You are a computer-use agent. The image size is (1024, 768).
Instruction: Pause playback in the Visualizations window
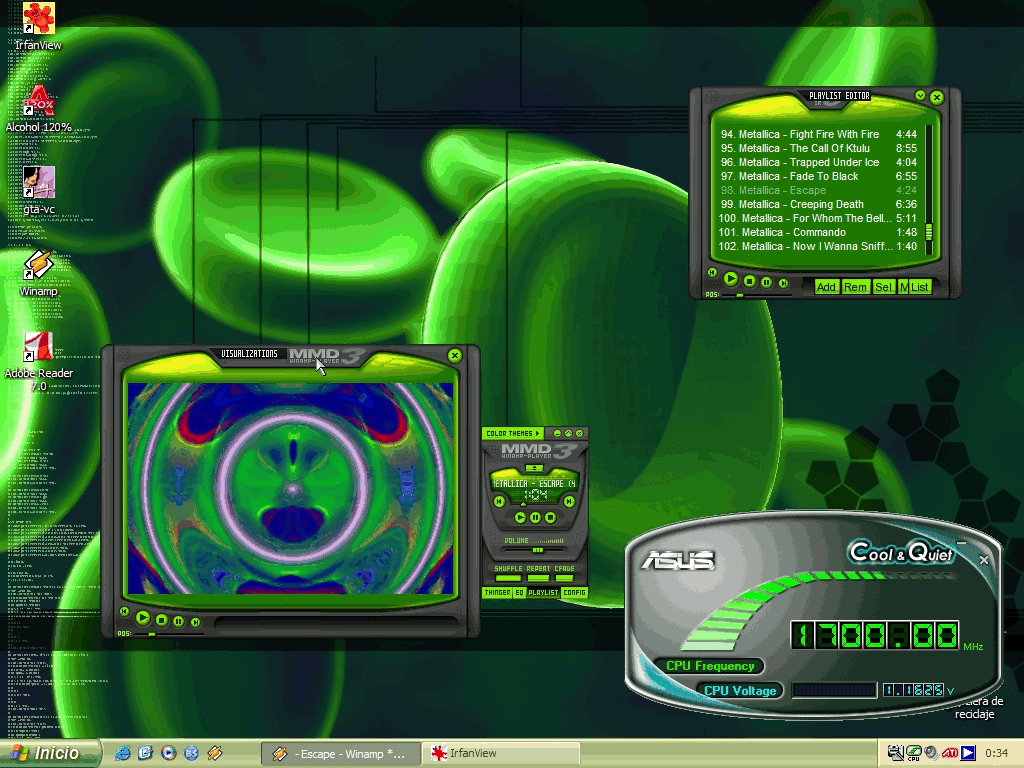tap(178, 621)
